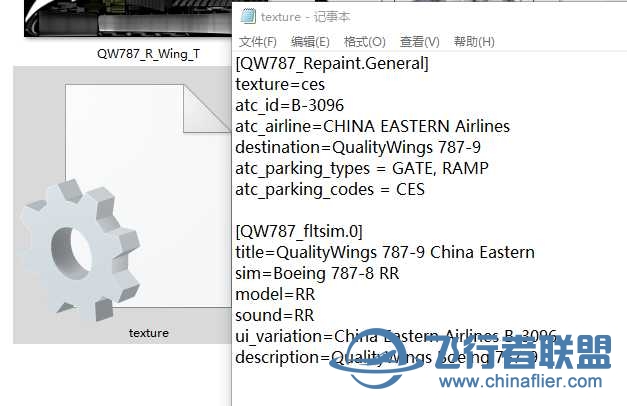The width and height of the screenshot is (627, 406).
Task: Click the [QW787_fltsim.0] section header
Action: pos(299,232)
